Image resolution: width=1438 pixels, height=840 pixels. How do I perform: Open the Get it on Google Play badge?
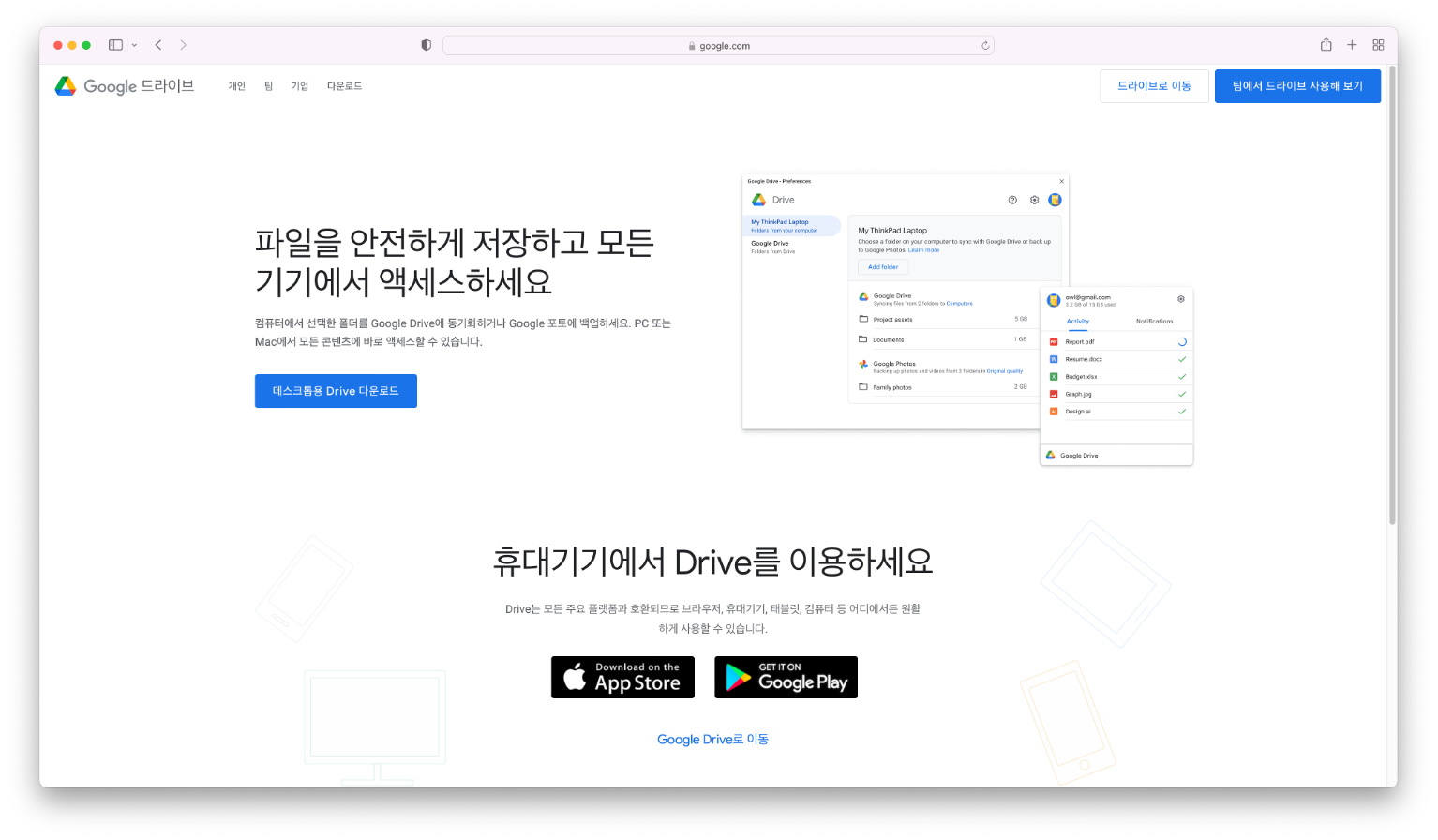pos(786,677)
